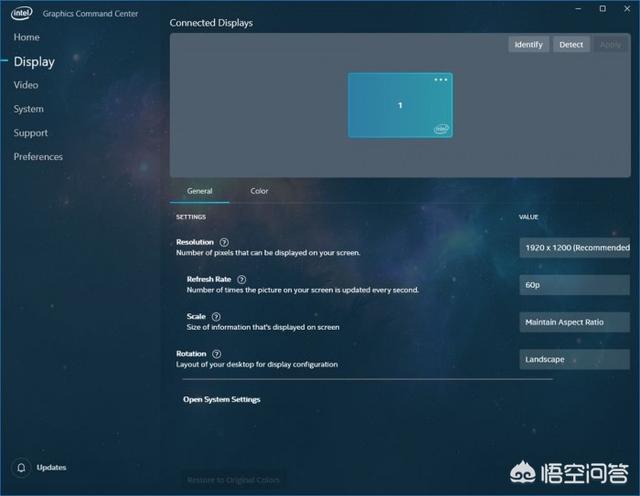Close the Graphics Command Center window
This screenshot has width=640, height=496.
pyautogui.click(x=627, y=9)
